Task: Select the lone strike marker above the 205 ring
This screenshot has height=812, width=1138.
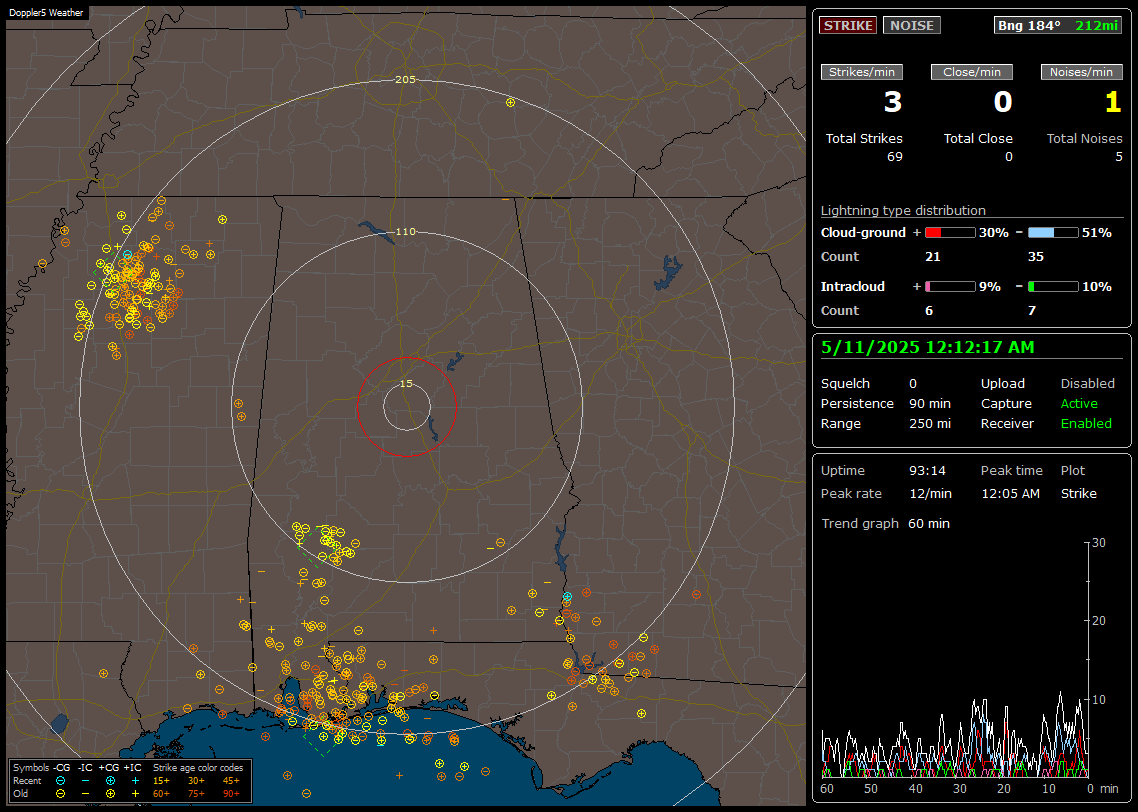Action: pyautogui.click(x=510, y=103)
